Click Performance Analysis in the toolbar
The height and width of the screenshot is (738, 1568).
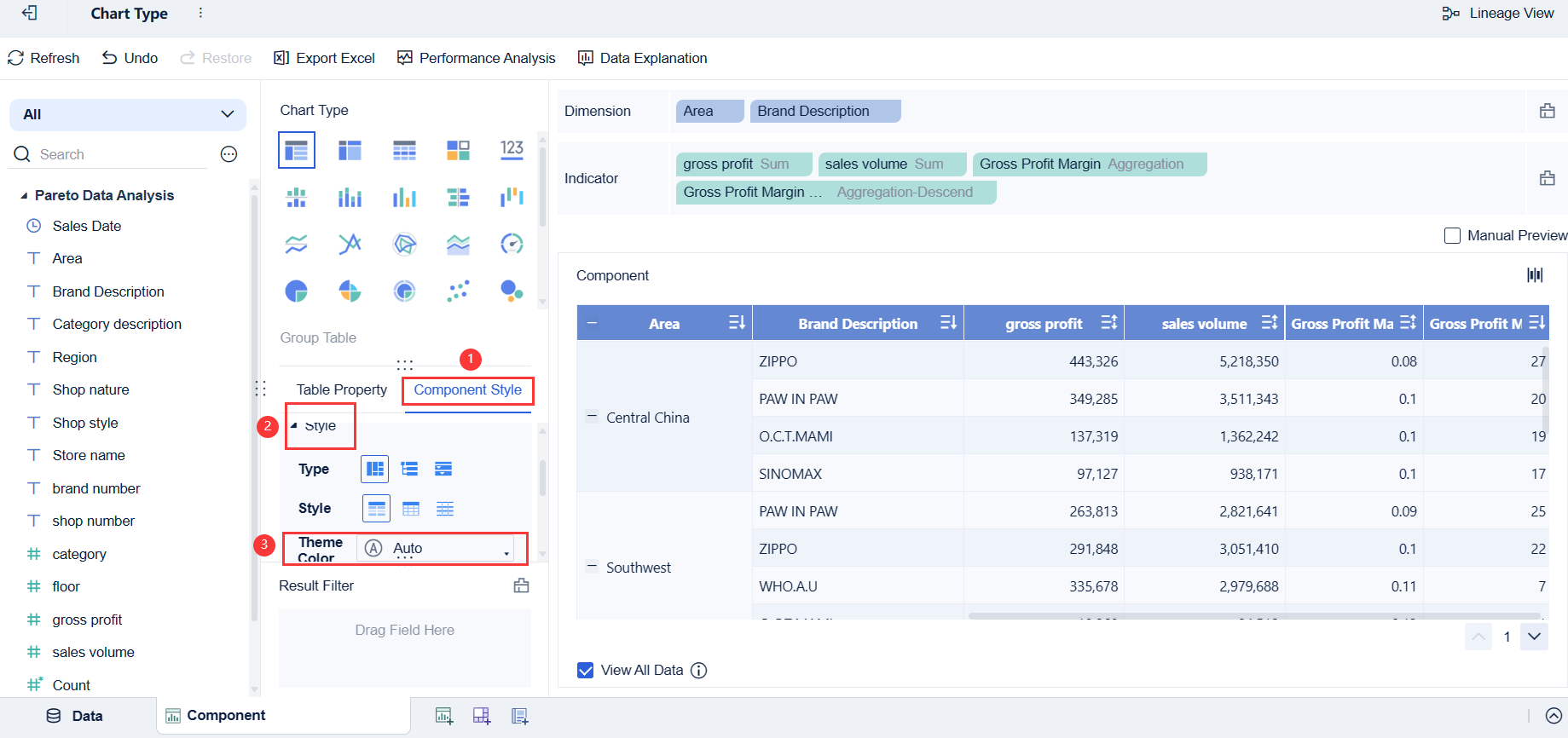pyautogui.click(x=476, y=58)
